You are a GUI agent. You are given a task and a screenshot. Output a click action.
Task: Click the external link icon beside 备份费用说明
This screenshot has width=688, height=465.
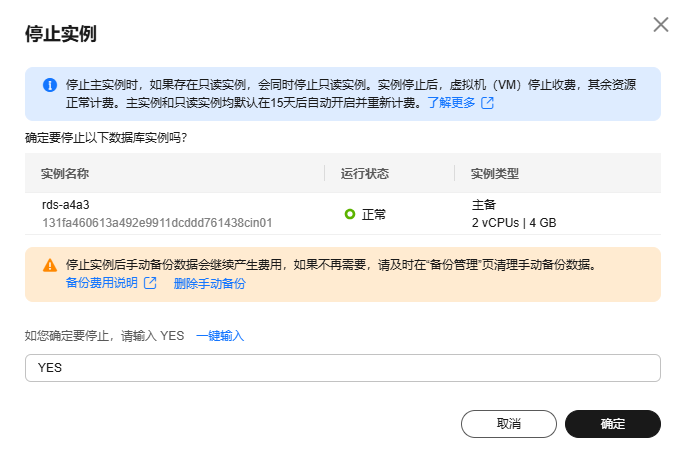coord(150,283)
